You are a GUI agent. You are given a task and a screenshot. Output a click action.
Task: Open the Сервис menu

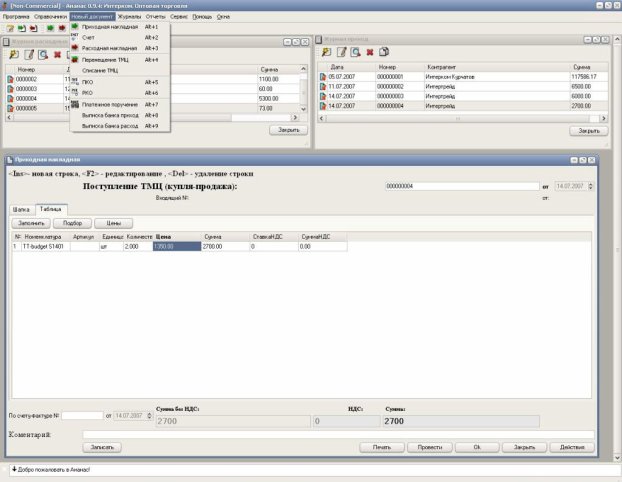pyautogui.click(x=179, y=17)
